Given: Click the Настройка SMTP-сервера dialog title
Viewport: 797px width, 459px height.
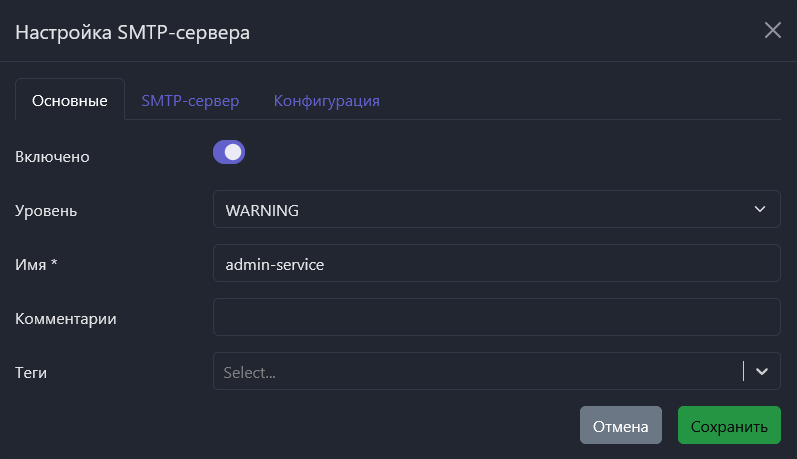Looking at the screenshot, I should pos(132,32).
